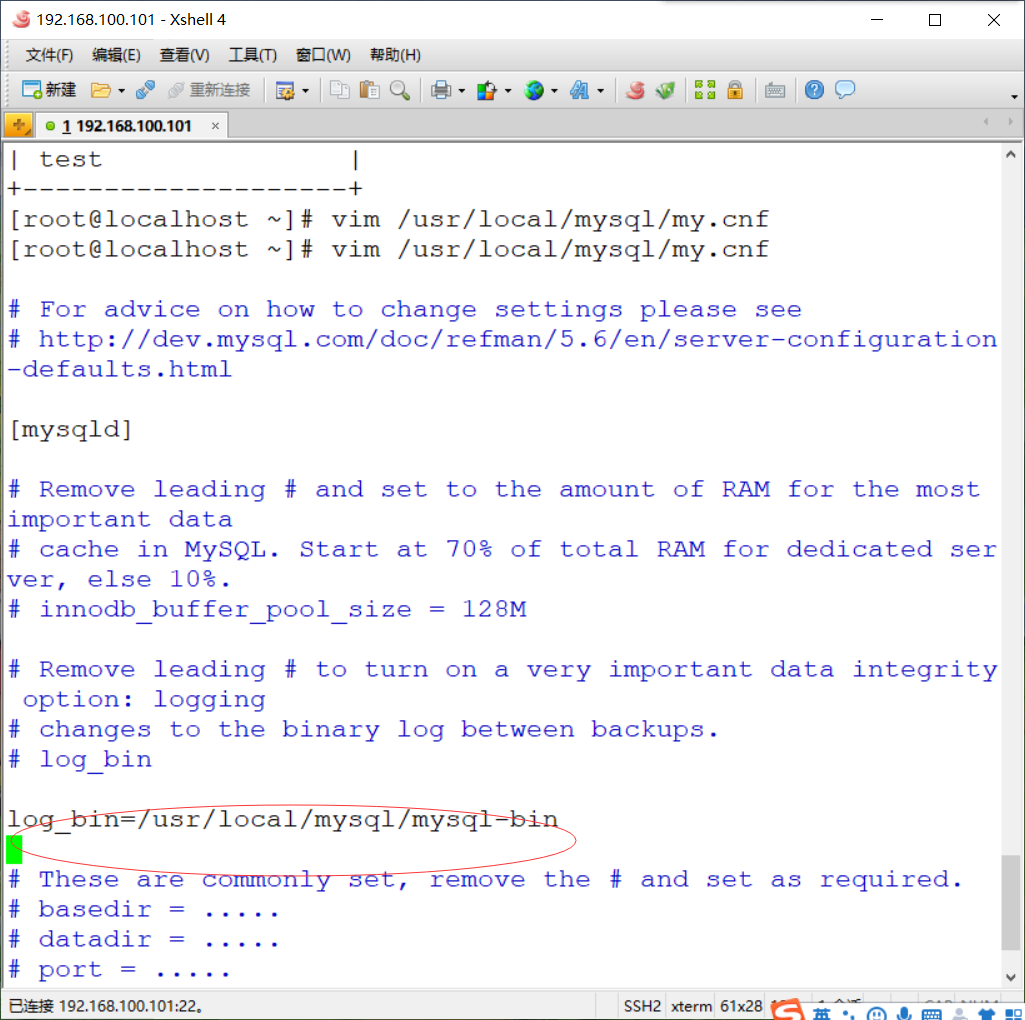Viewport: 1025px width, 1020px height.
Task: Click the tab scroll left arrow
Action: coord(986,122)
